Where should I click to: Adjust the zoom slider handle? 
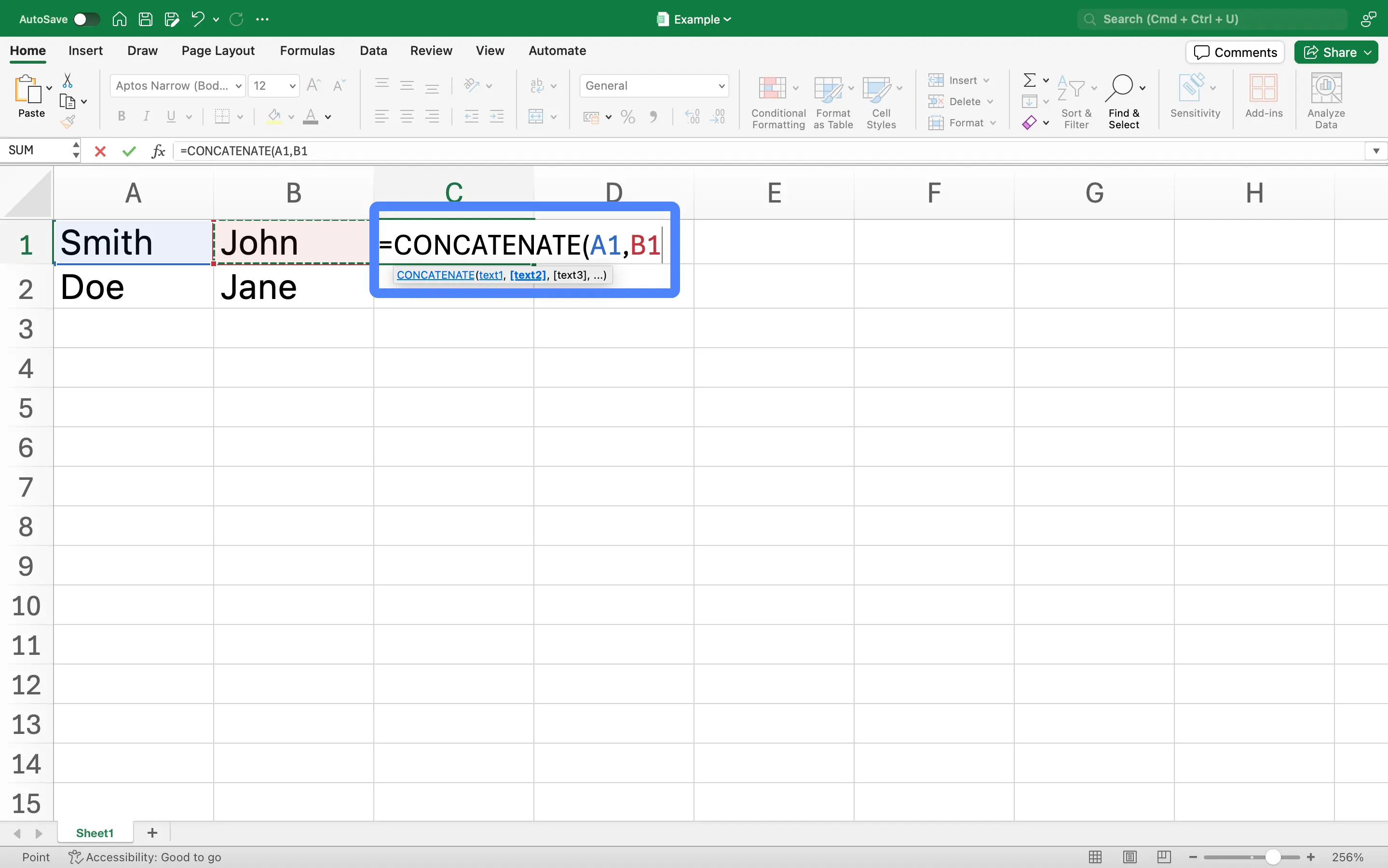[1273, 857]
